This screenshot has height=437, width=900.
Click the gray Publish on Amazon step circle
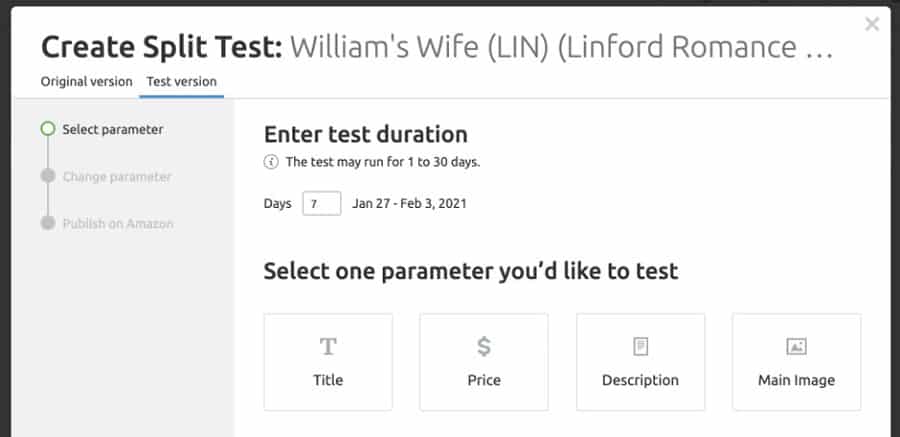tap(48, 223)
